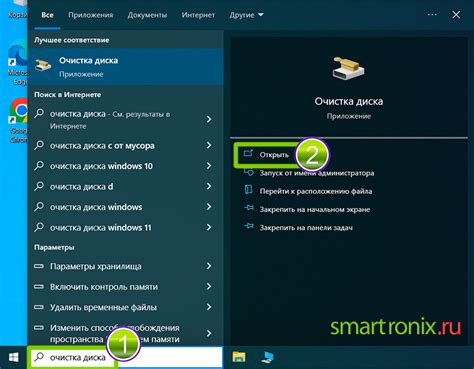Choose suggestion очистка диска windows 10
Viewport: 474px width, 369px height.
click(125, 166)
